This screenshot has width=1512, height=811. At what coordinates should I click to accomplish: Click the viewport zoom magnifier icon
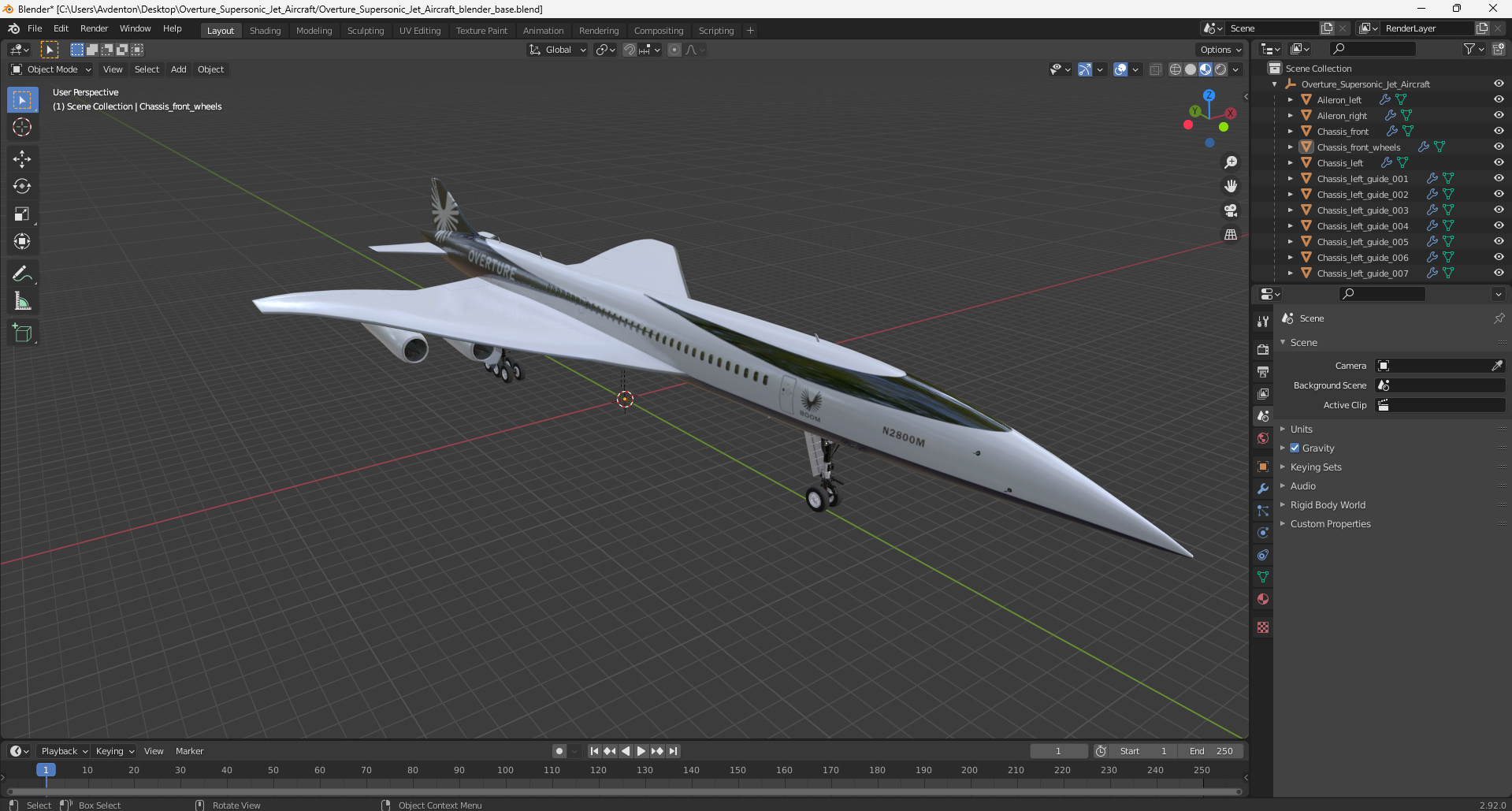[x=1230, y=162]
